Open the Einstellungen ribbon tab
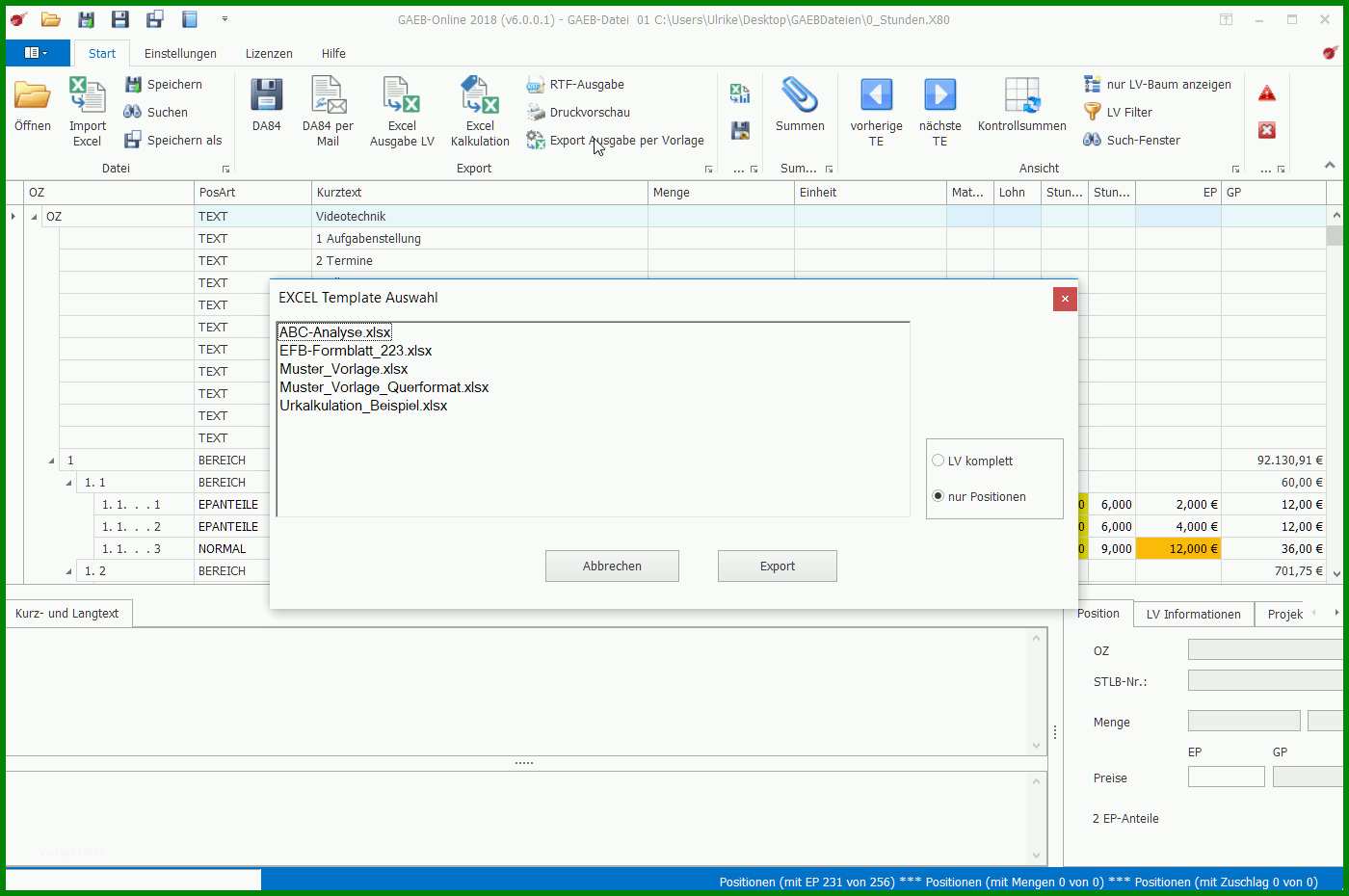1349x896 pixels. coord(180,54)
